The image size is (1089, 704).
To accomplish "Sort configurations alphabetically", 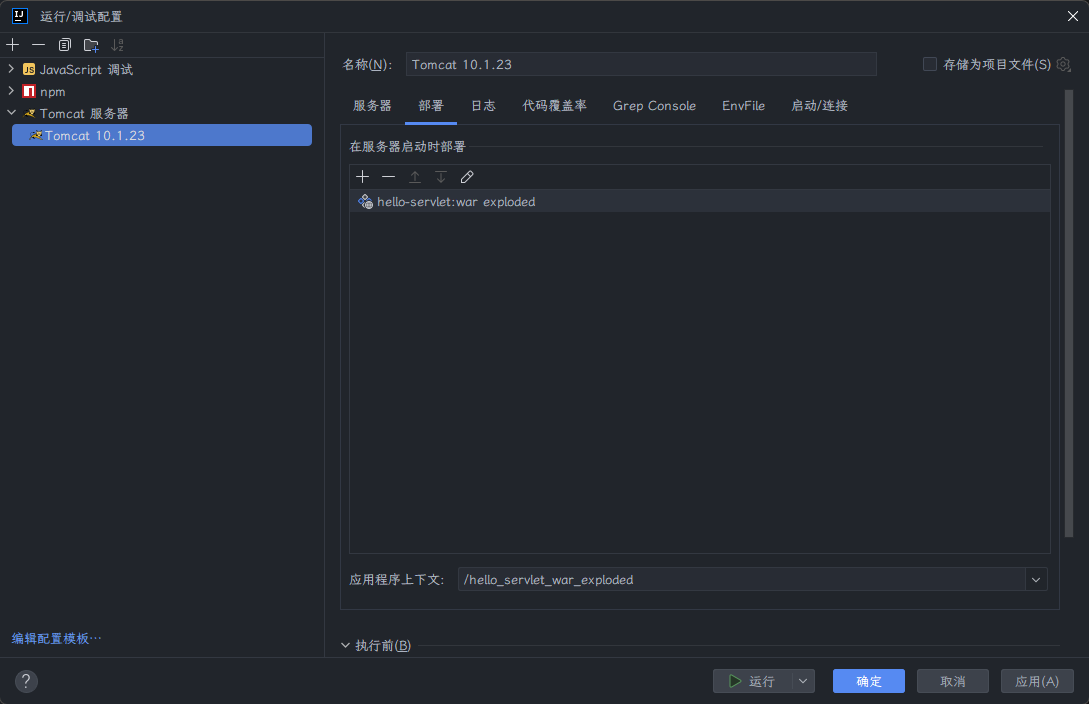I will point(117,45).
